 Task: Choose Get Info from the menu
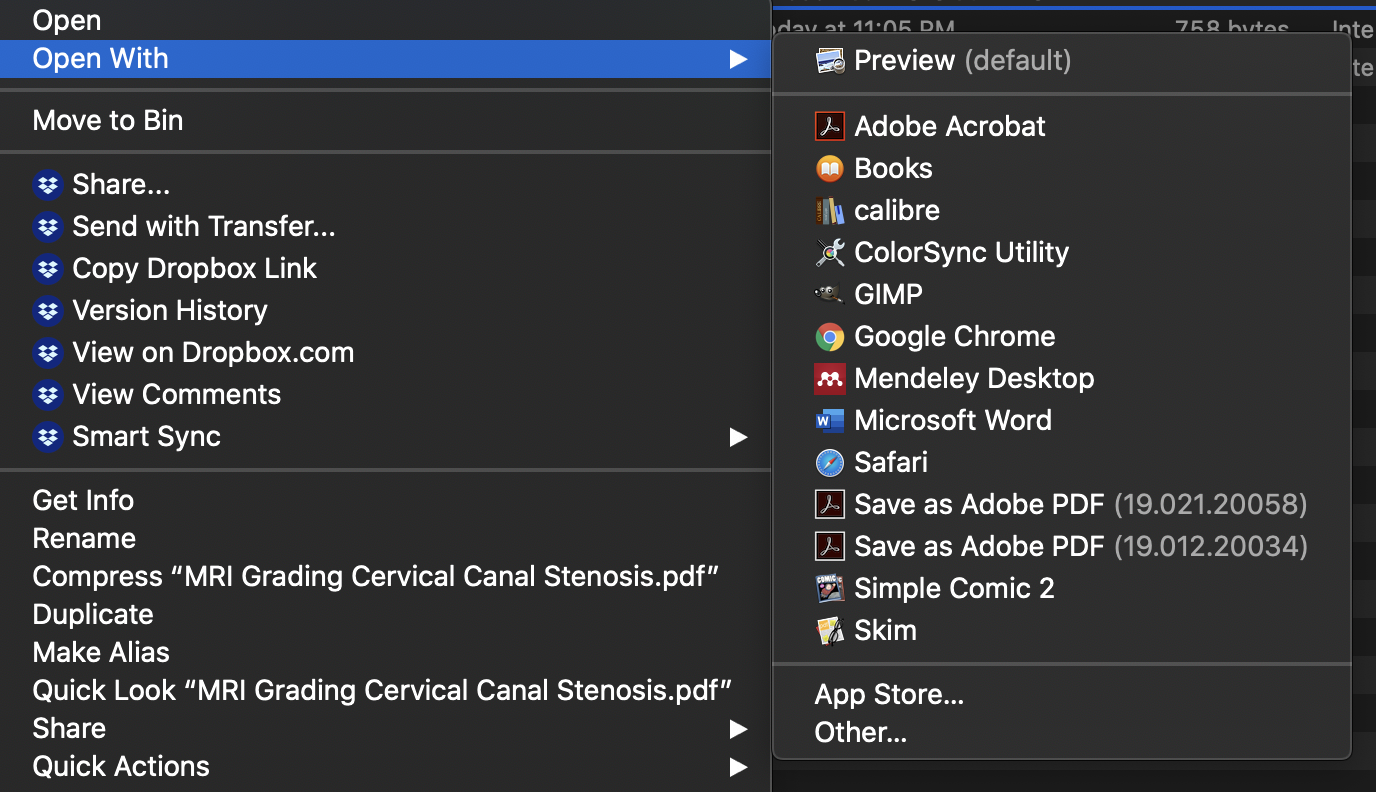point(83,500)
